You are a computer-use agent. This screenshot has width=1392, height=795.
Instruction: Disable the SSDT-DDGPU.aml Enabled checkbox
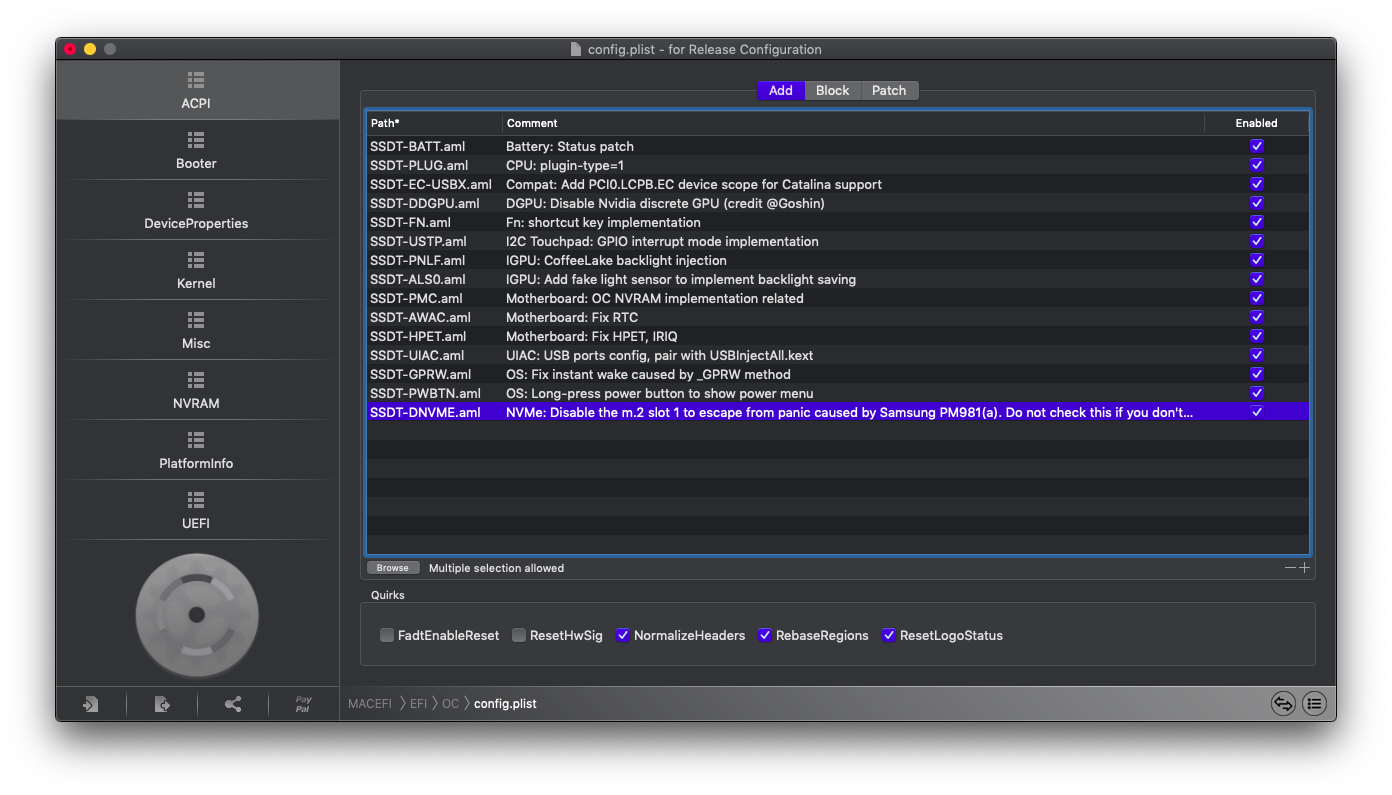1257,203
